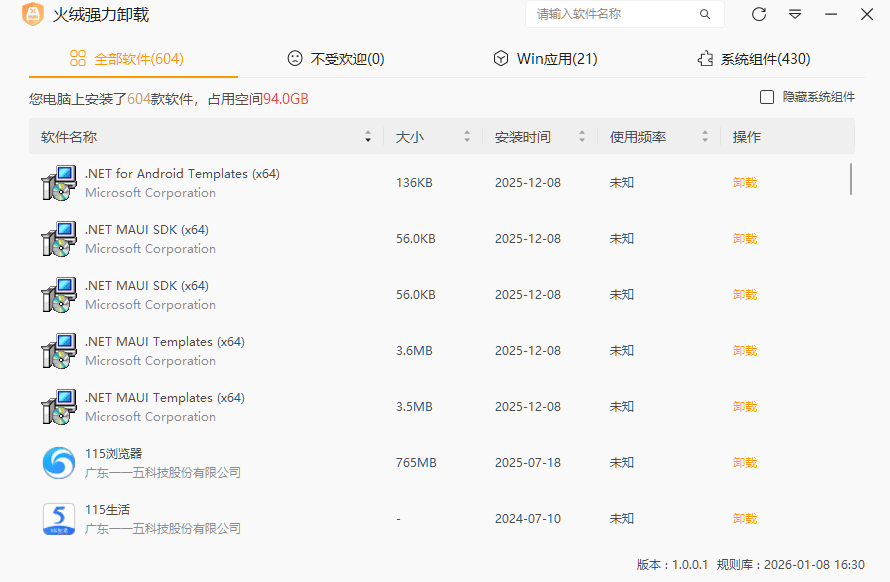The image size is (890, 582).
Task: Click the 94.0GB used space text
Action: pos(286,99)
